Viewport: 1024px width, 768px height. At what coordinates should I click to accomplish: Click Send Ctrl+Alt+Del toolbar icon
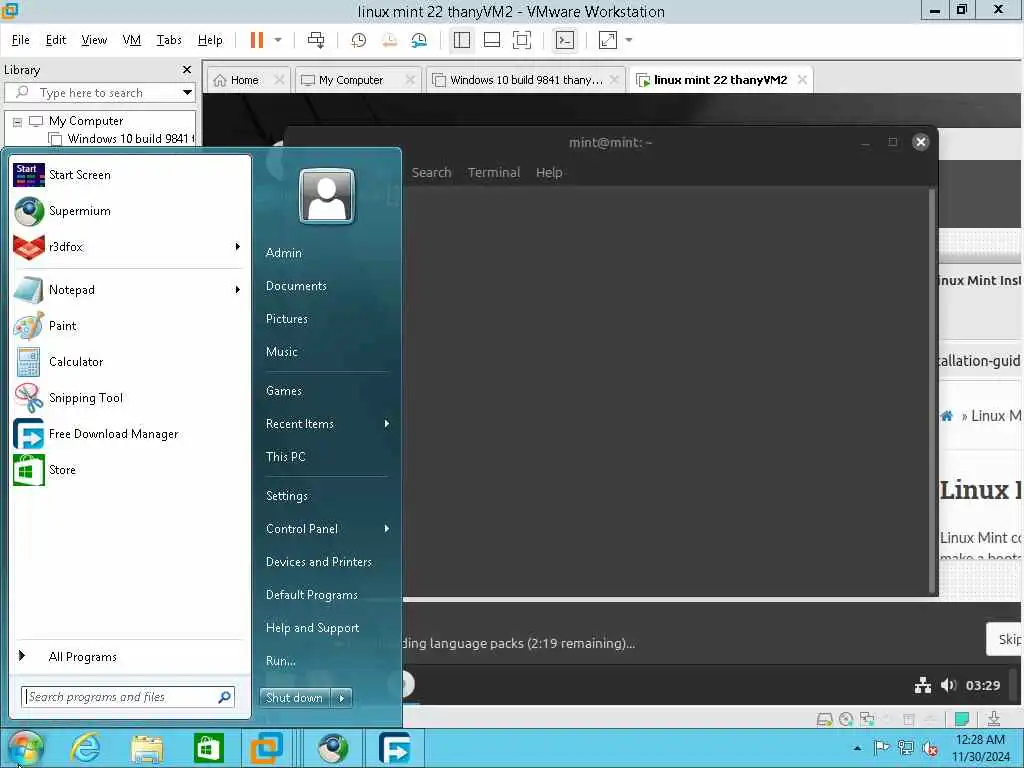[x=316, y=40]
